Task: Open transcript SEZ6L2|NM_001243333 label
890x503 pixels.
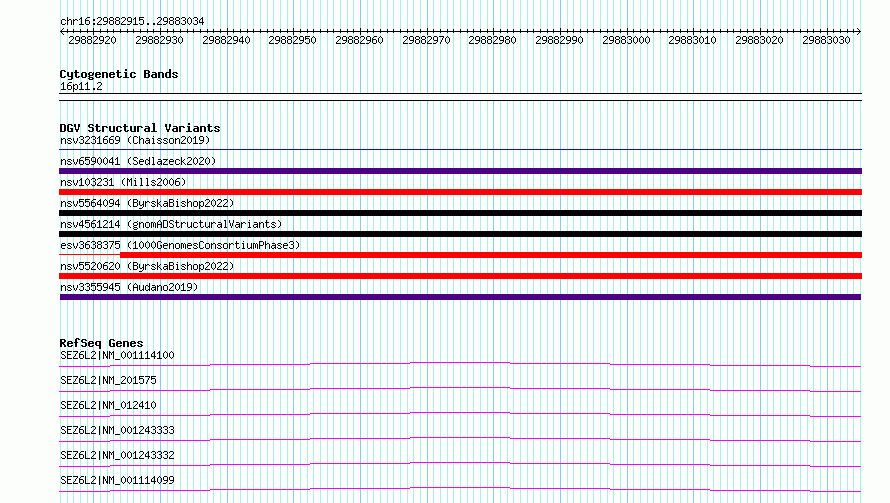Action: (x=117, y=430)
